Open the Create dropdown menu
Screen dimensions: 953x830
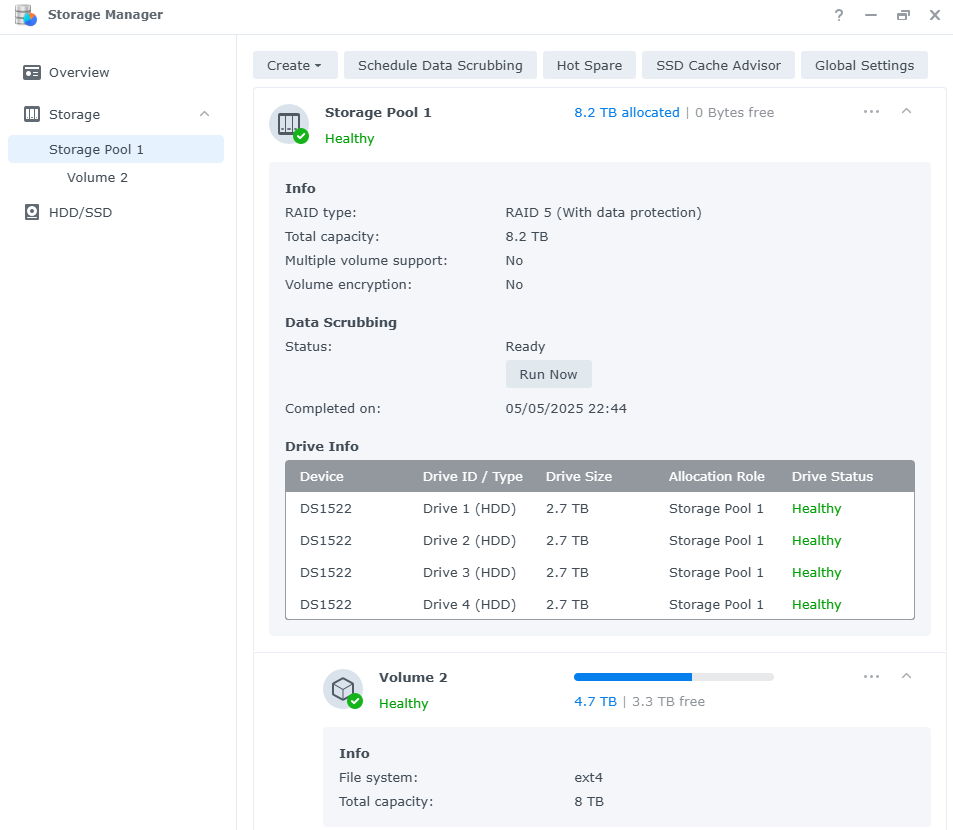tap(295, 66)
